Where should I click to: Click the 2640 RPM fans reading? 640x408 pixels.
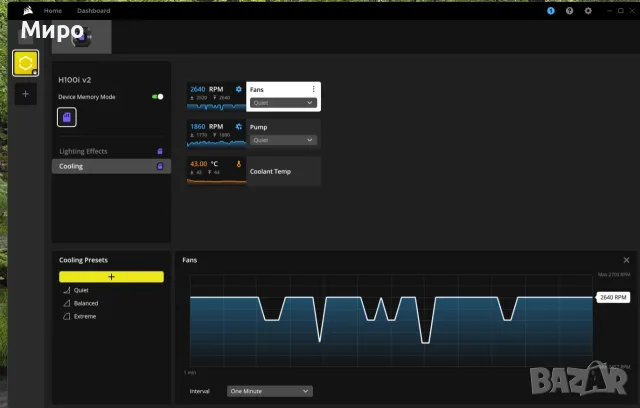point(207,89)
